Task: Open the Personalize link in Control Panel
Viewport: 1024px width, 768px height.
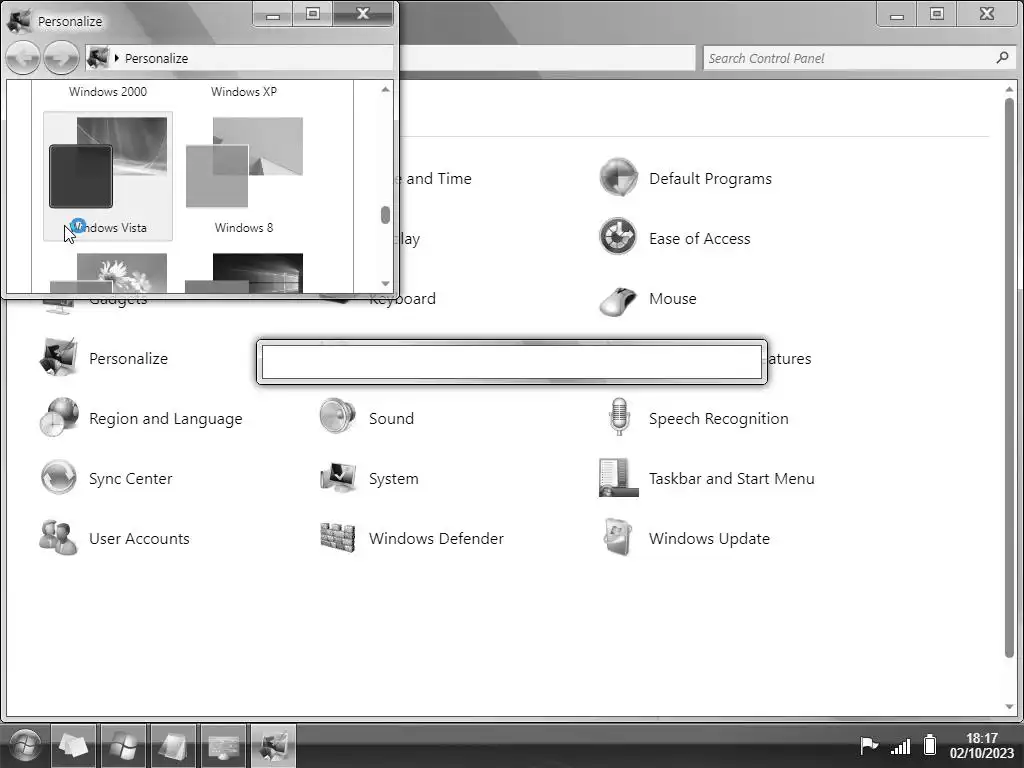Action: [128, 359]
